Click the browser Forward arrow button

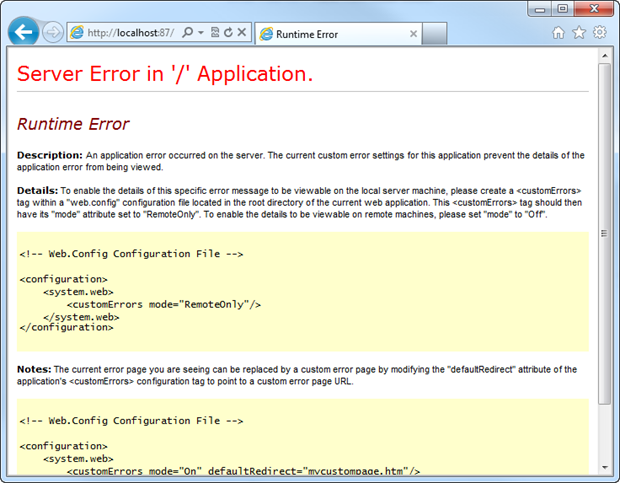[53, 32]
